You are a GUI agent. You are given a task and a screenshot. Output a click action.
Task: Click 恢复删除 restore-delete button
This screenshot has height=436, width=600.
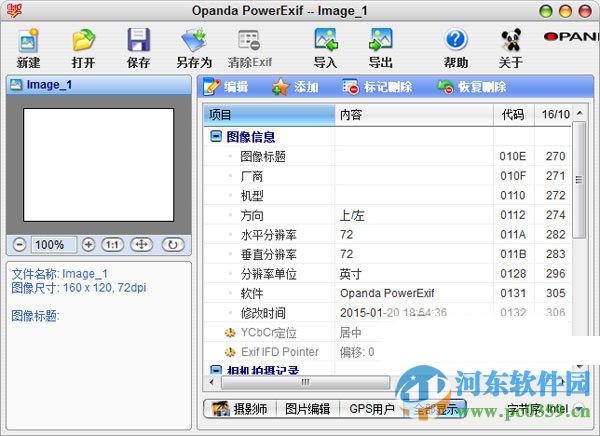pyautogui.click(x=471, y=87)
